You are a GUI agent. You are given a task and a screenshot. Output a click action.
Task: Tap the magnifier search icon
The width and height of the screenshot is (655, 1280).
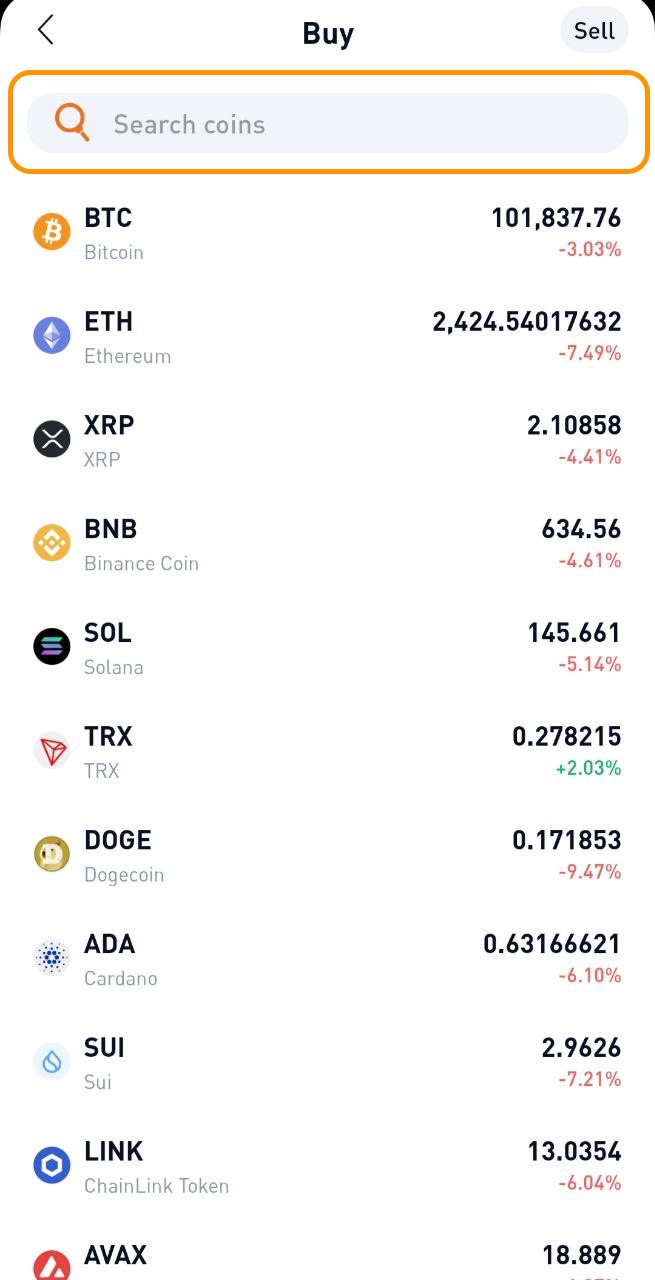[x=72, y=123]
